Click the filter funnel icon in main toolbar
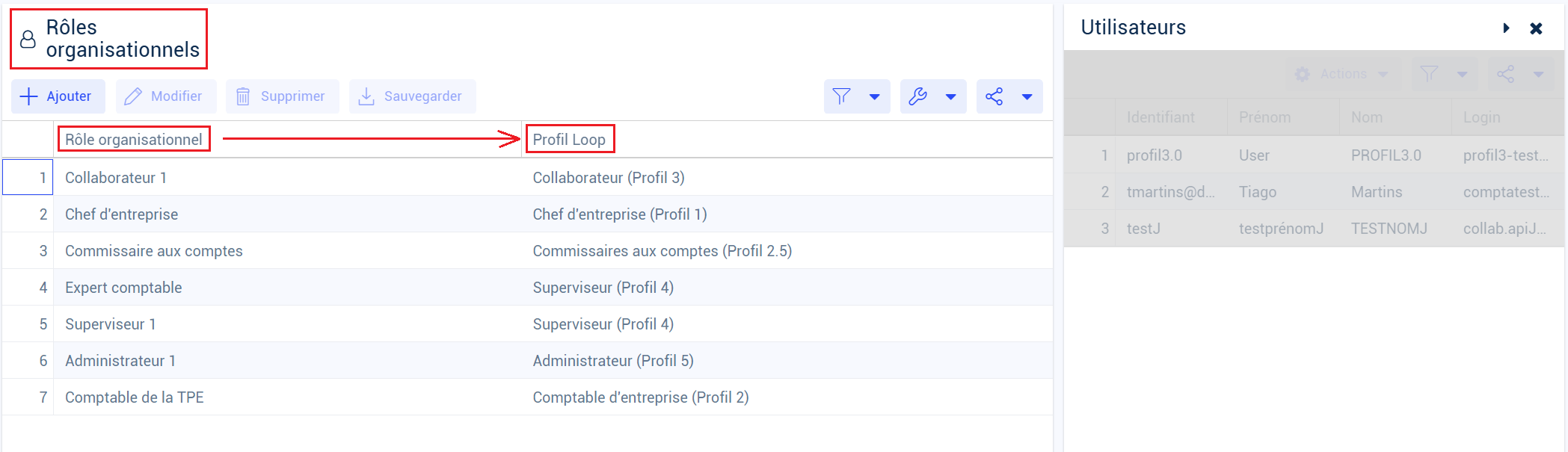This screenshot has width=1568, height=452. pyautogui.click(x=841, y=96)
